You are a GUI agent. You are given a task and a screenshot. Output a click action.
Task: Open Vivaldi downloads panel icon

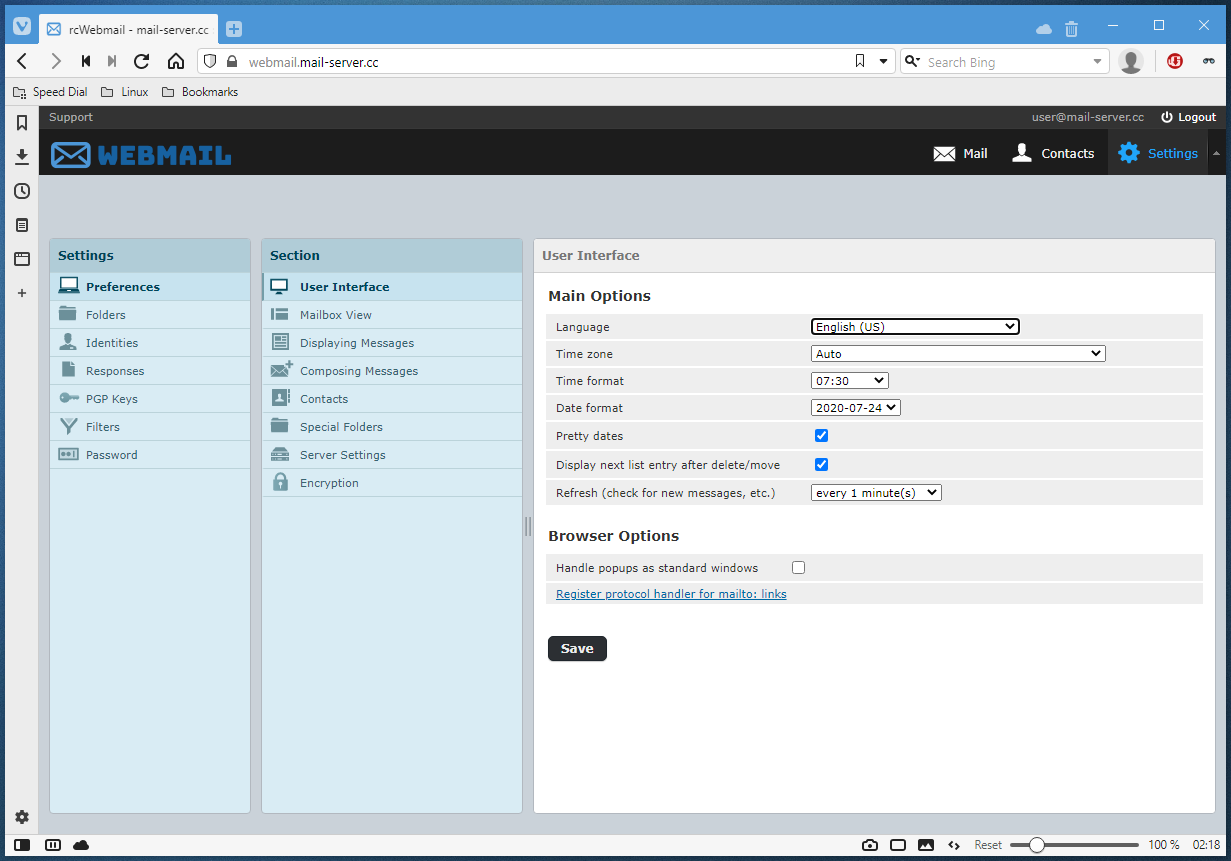pos(22,157)
